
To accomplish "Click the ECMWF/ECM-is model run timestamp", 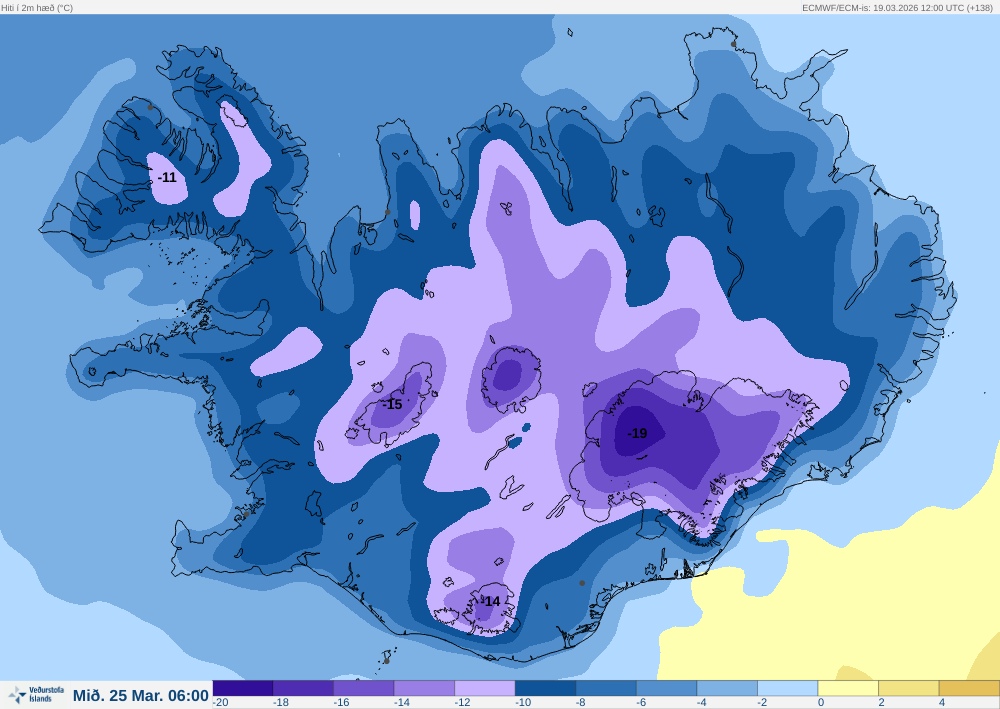I will tap(897, 8).
